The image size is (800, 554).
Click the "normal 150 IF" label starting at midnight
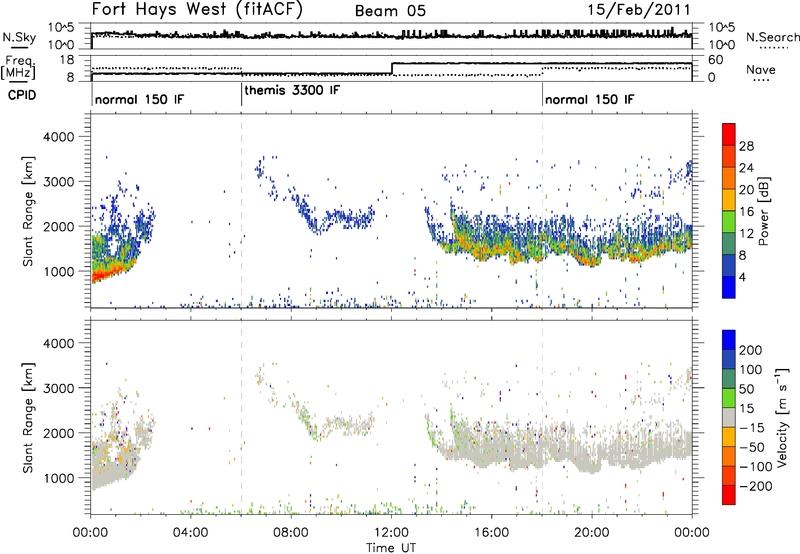(139, 99)
